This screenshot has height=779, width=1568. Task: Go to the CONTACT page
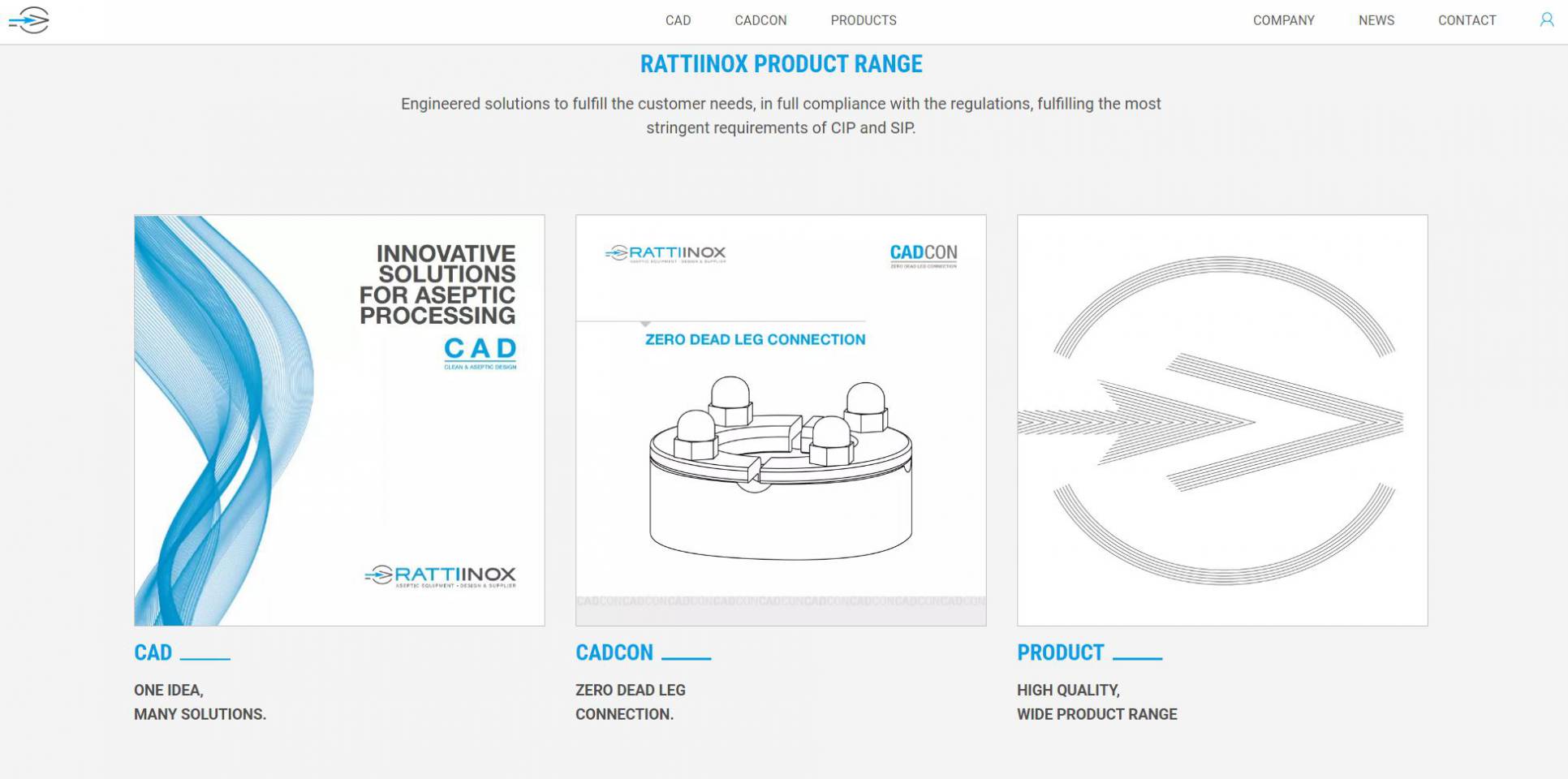pos(1467,20)
